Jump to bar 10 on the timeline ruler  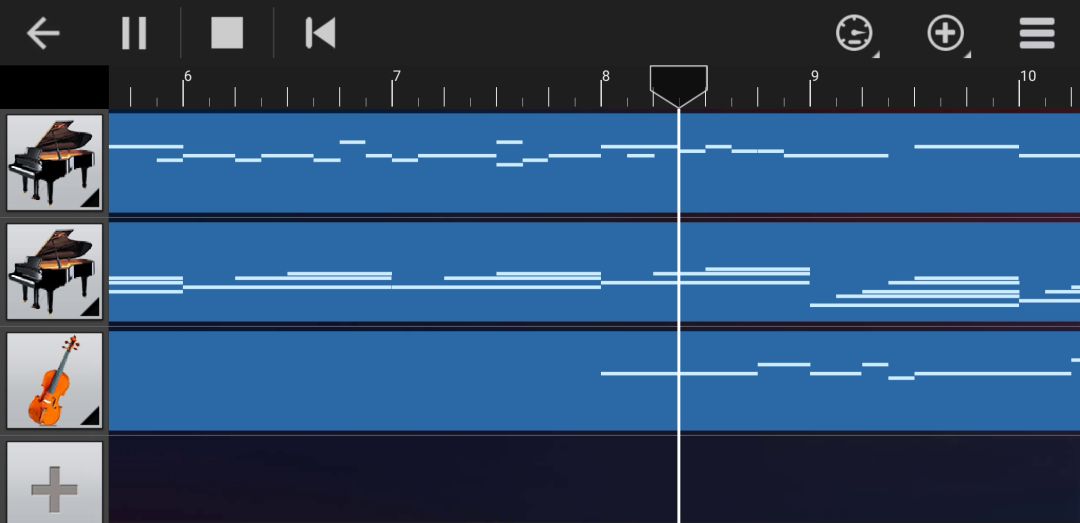pyautogui.click(x=1027, y=76)
